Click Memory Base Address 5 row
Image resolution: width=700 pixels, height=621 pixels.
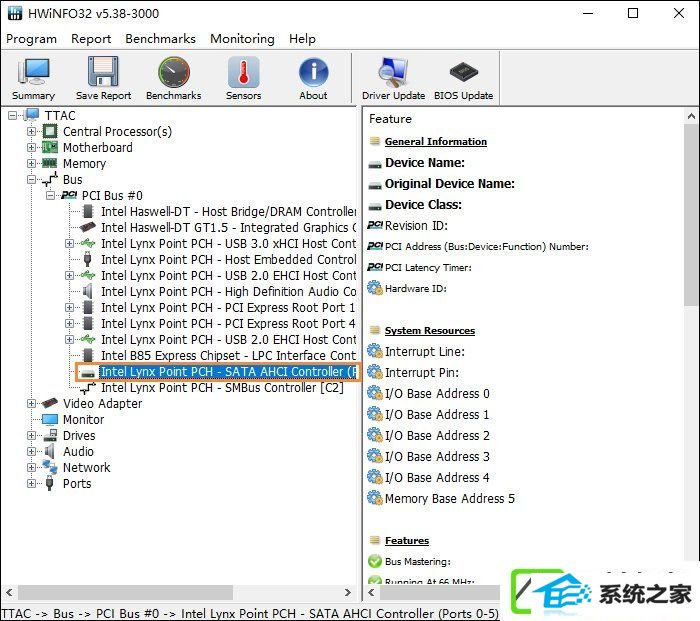point(450,498)
